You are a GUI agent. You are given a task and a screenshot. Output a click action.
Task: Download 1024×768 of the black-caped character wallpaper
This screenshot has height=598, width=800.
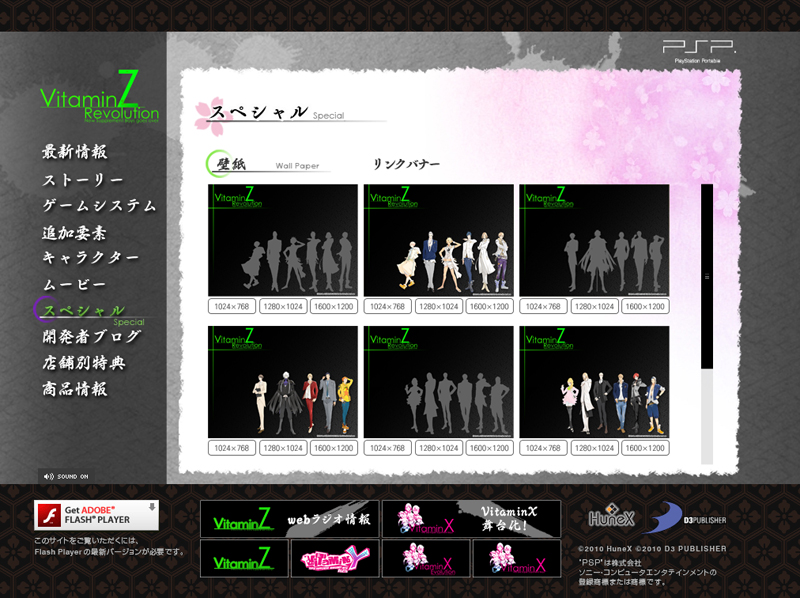pos(232,448)
